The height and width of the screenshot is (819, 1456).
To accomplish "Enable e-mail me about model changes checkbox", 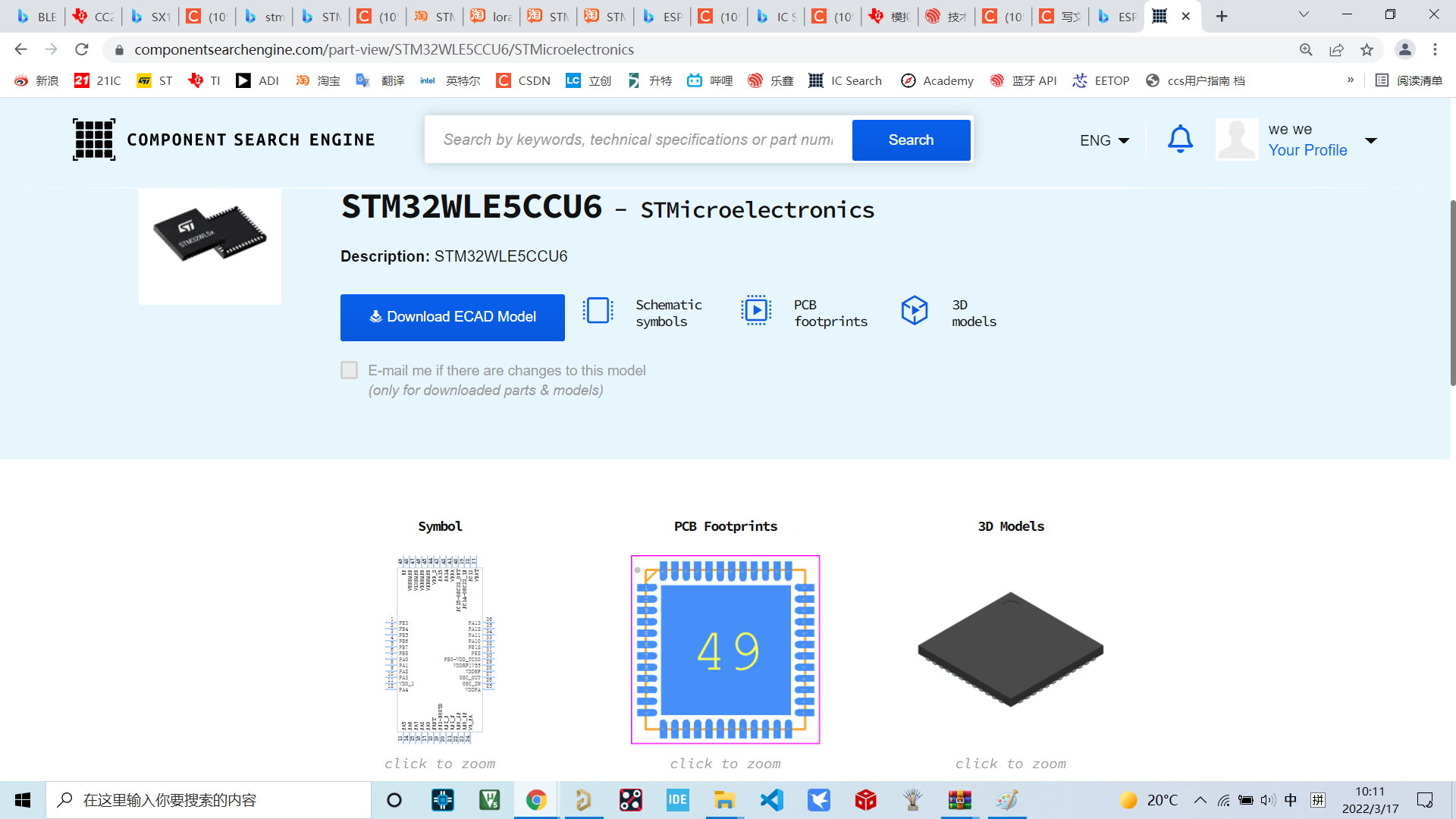I will tap(349, 370).
